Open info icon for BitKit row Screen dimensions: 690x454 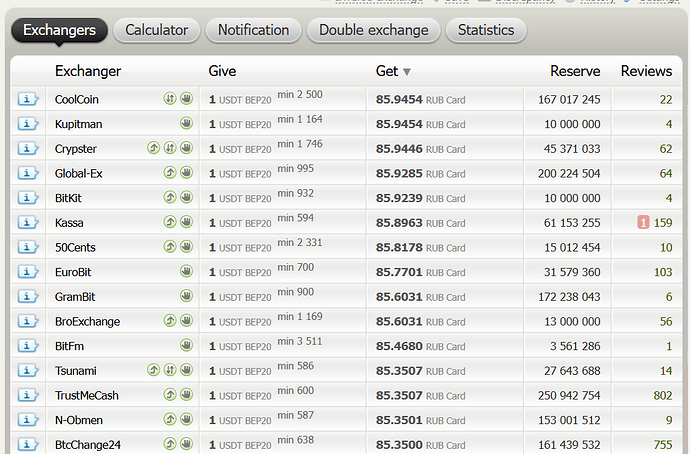coord(28,198)
